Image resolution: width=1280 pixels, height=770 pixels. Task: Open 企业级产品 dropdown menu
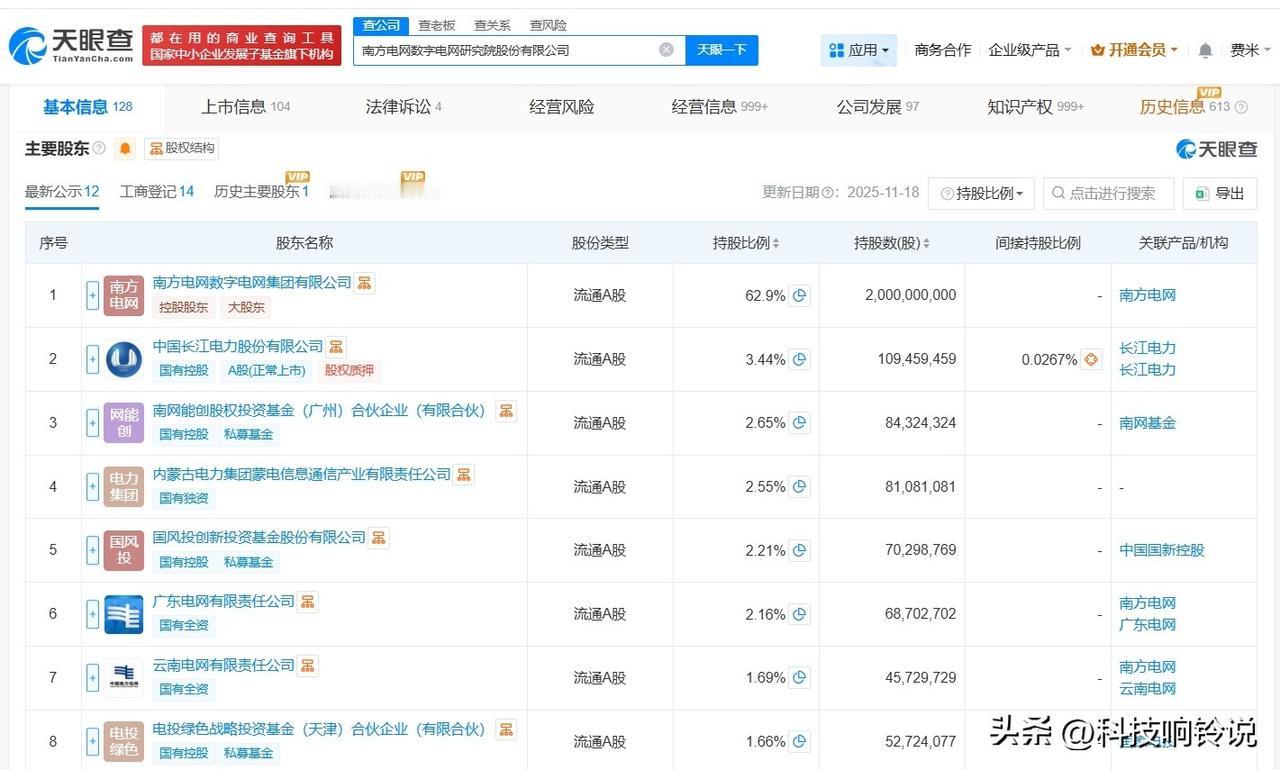(x=1030, y=50)
